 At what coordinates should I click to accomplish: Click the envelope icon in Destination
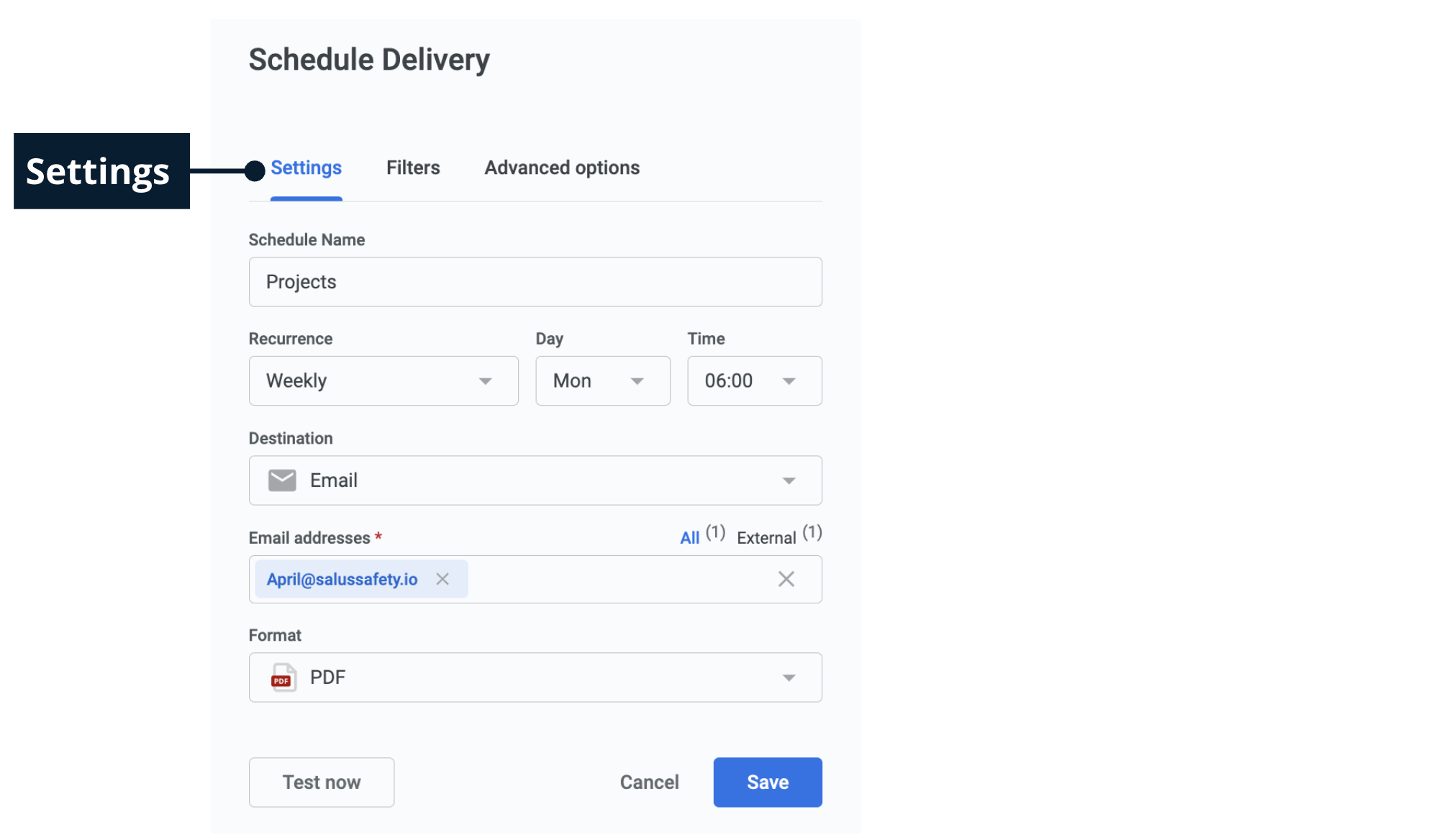click(282, 480)
